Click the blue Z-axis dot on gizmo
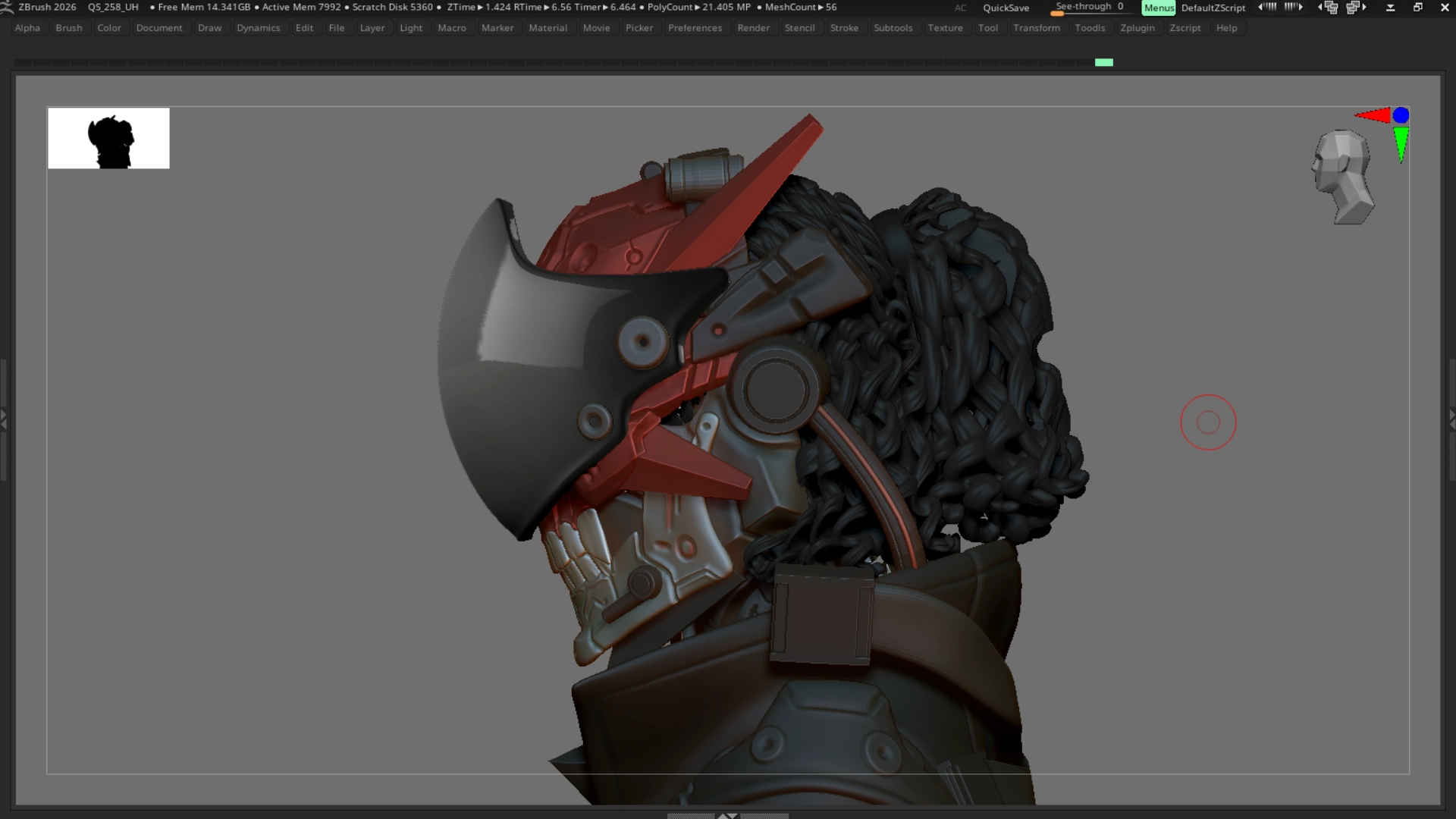 [x=1401, y=115]
